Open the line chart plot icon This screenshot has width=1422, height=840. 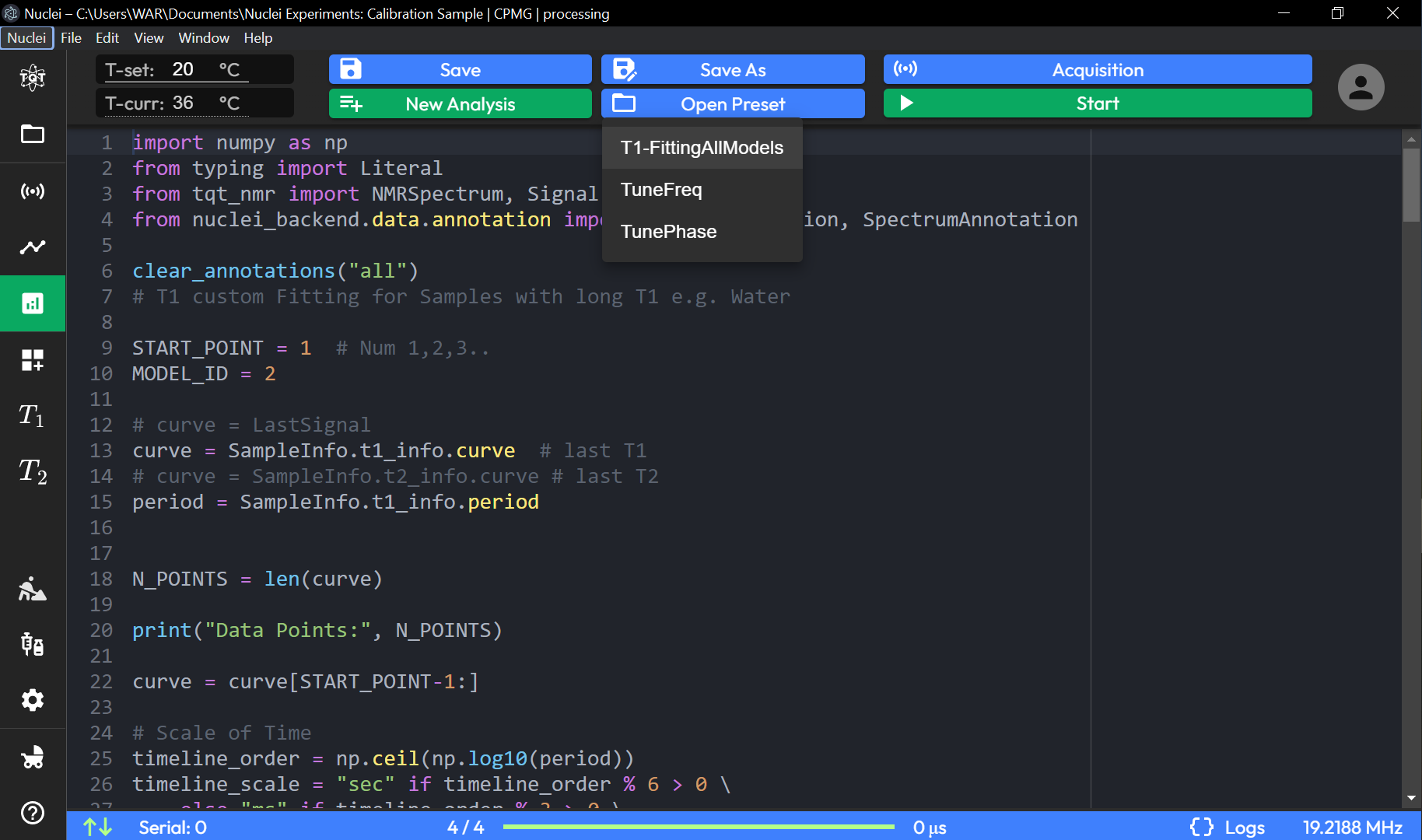pos(33,247)
